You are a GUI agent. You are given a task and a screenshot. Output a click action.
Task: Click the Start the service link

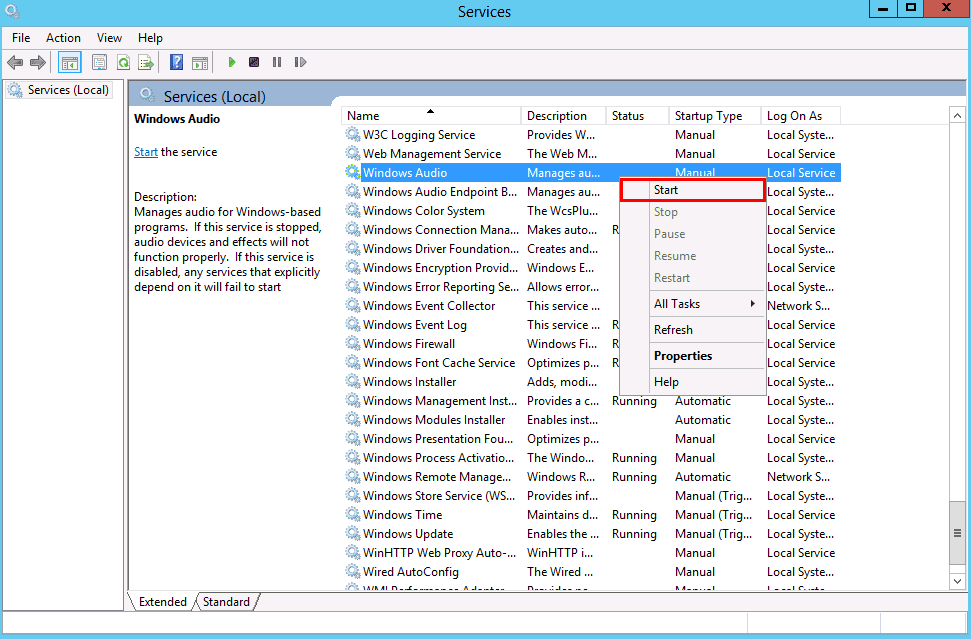(x=146, y=152)
